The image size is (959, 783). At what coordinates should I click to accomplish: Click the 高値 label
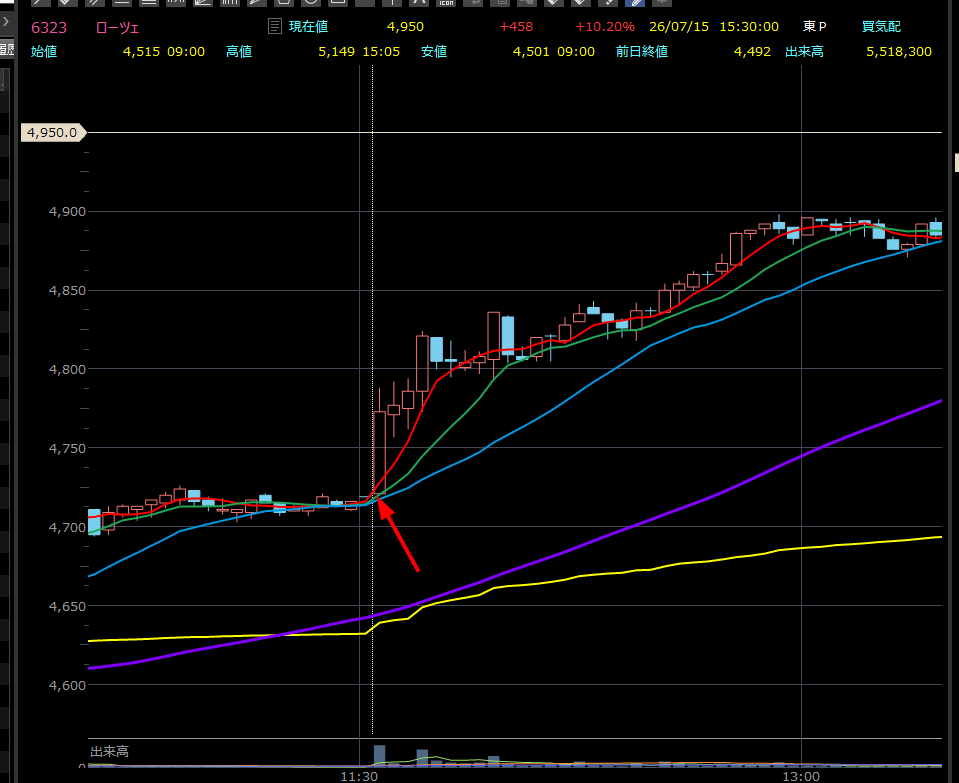(x=239, y=51)
